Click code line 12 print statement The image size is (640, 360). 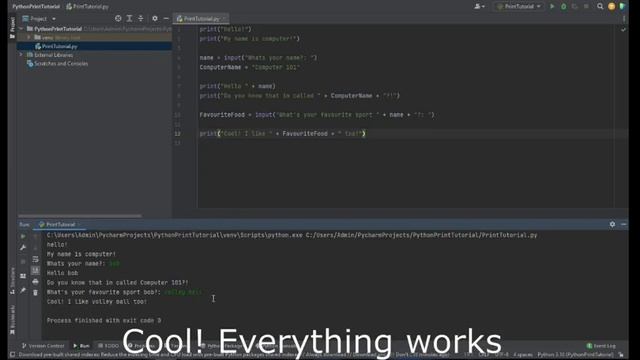[x=282, y=133]
